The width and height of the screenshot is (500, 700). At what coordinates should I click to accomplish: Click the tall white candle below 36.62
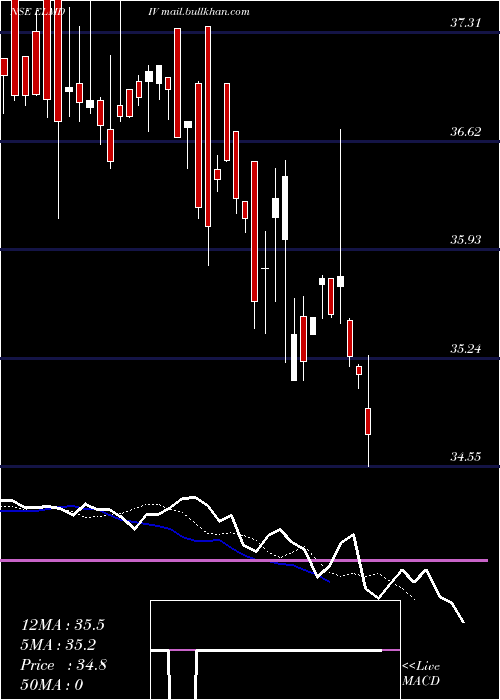click(x=285, y=208)
